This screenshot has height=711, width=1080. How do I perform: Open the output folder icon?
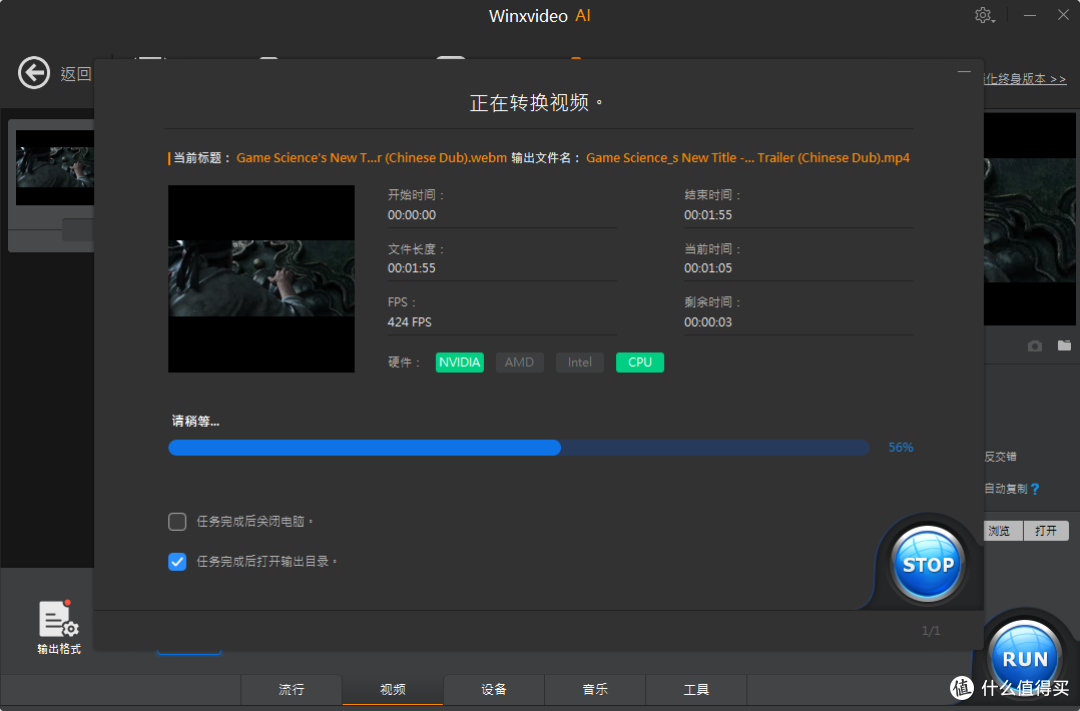click(x=1064, y=345)
